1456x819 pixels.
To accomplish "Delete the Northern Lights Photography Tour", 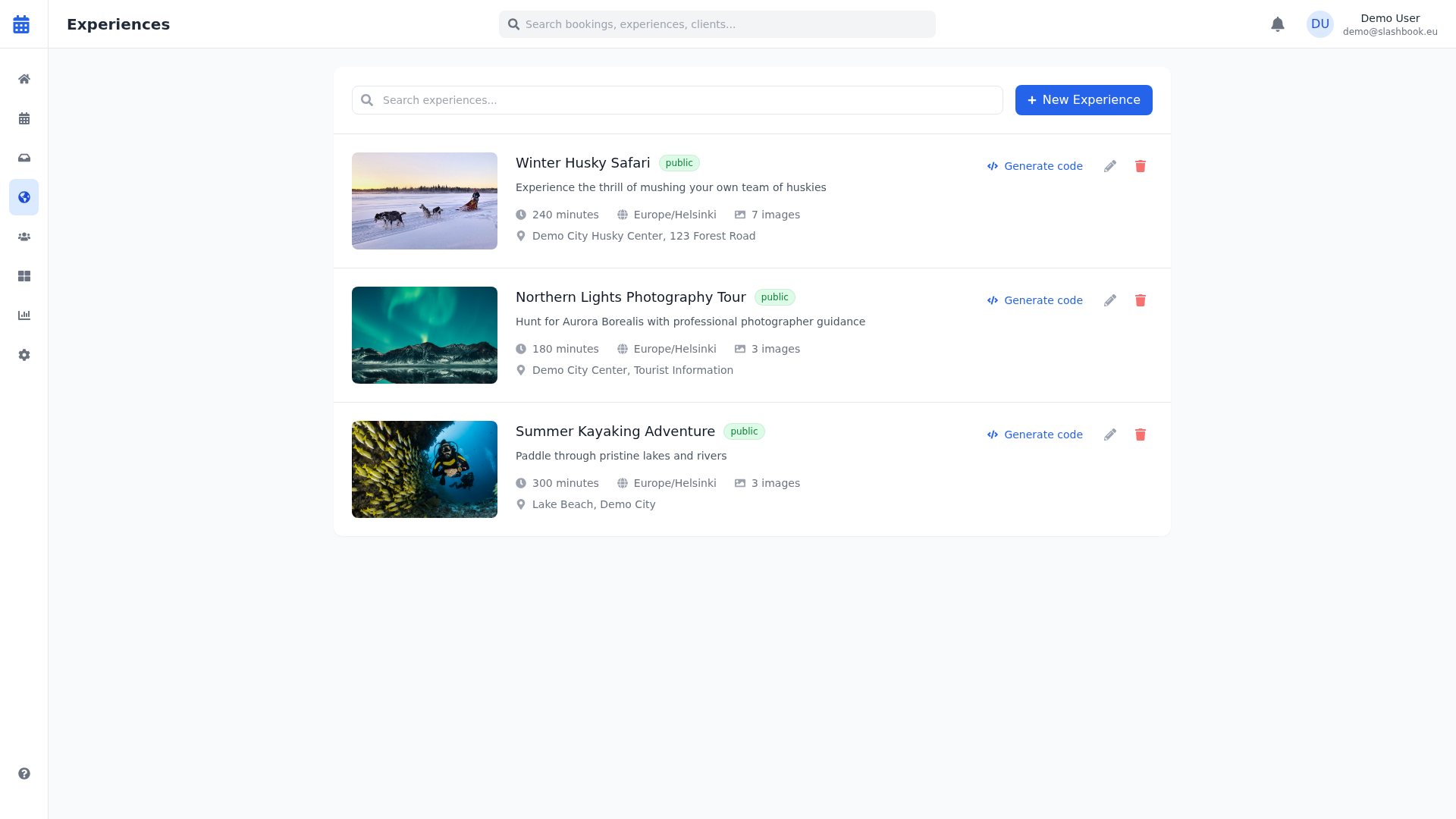I will (1141, 300).
